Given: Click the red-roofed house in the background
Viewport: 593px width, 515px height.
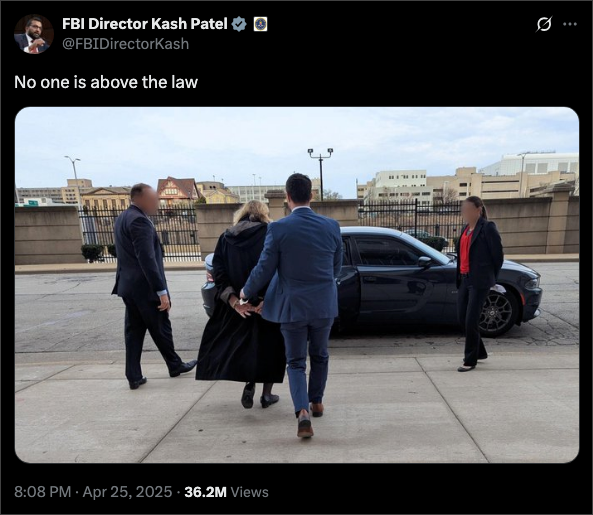Looking at the screenshot, I should click(178, 189).
